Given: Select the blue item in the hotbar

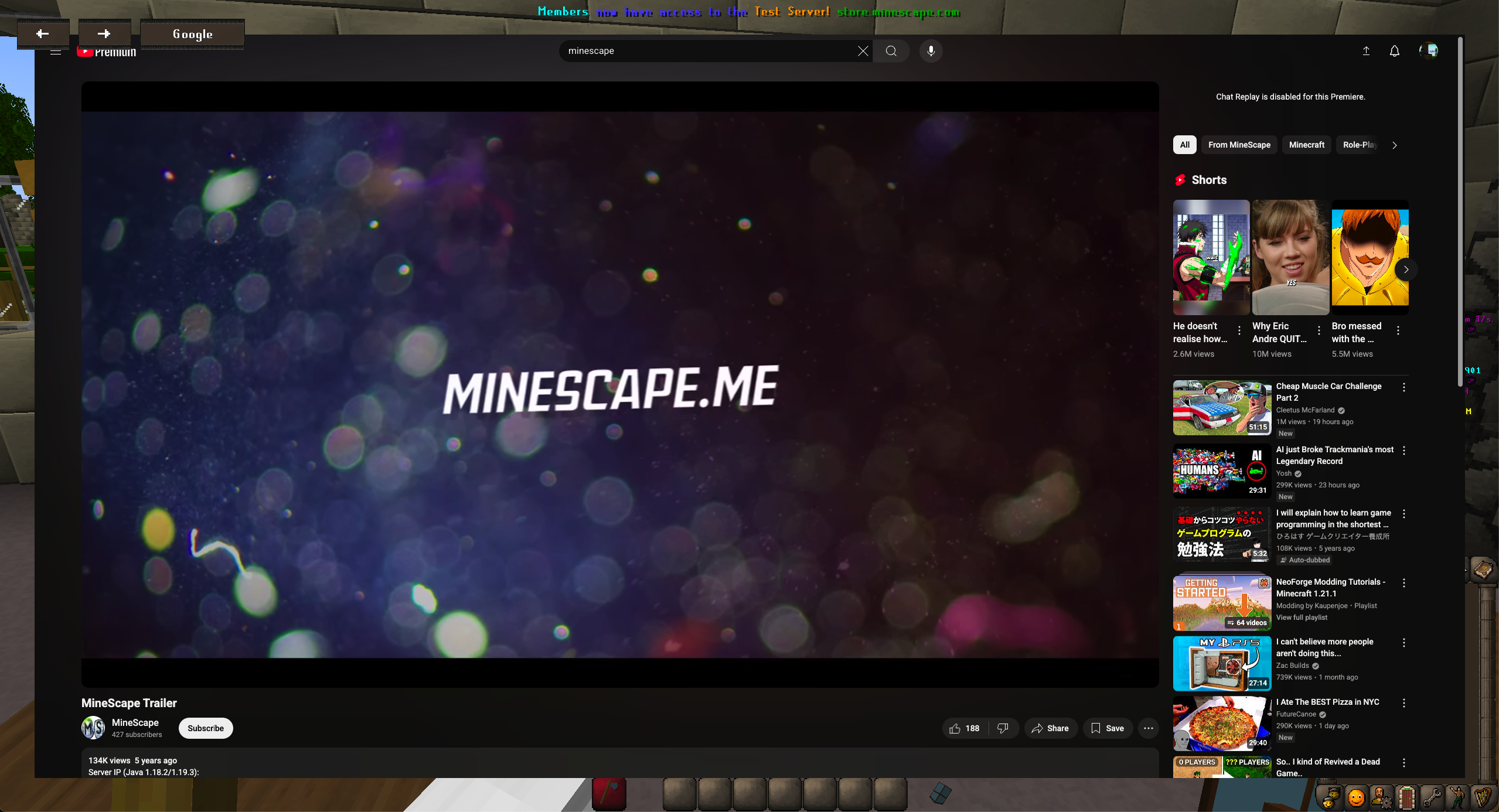Looking at the screenshot, I should pyautogui.click(x=941, y=794).
